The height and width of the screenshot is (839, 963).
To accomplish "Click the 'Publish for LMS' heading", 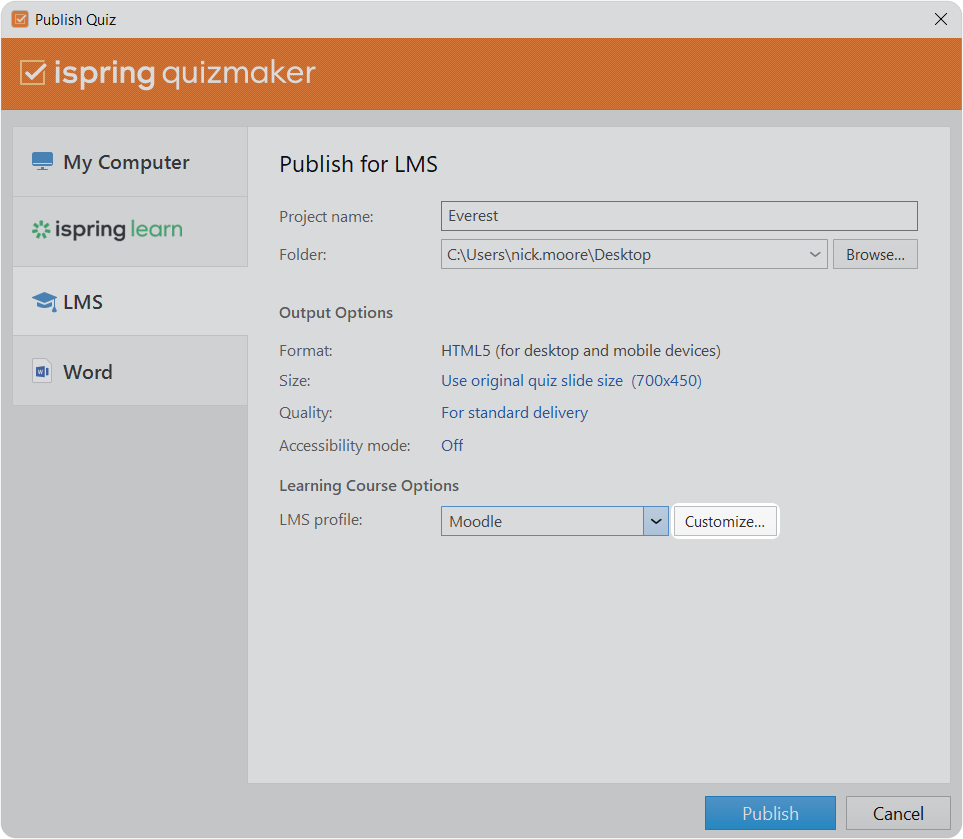I will (358, 165).
